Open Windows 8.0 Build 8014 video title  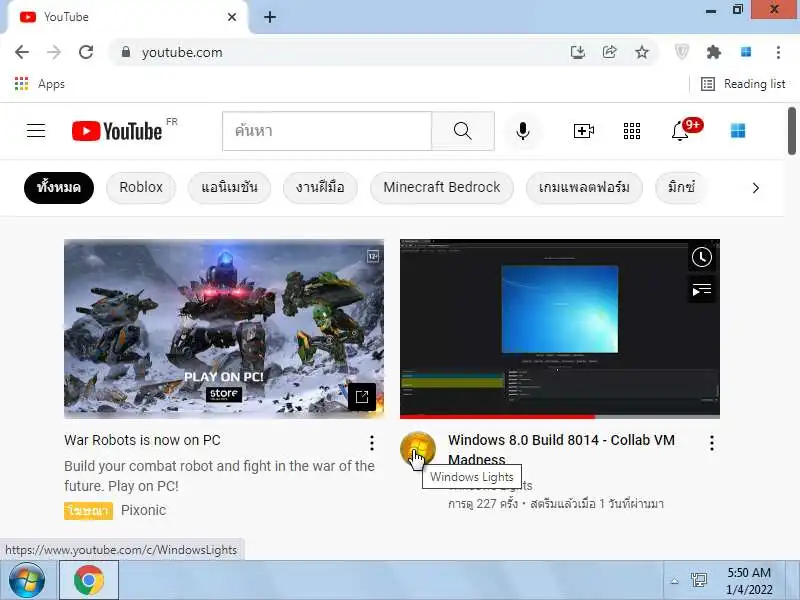(561, 449)
